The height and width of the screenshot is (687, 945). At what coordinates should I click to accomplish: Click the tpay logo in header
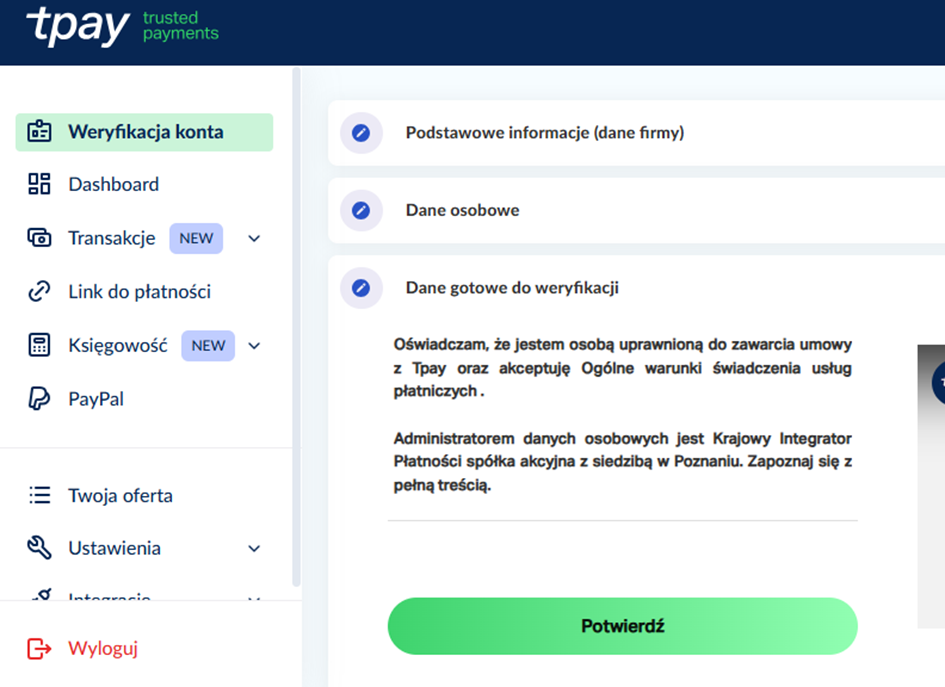pyautogui.click(x=78, y=27)
